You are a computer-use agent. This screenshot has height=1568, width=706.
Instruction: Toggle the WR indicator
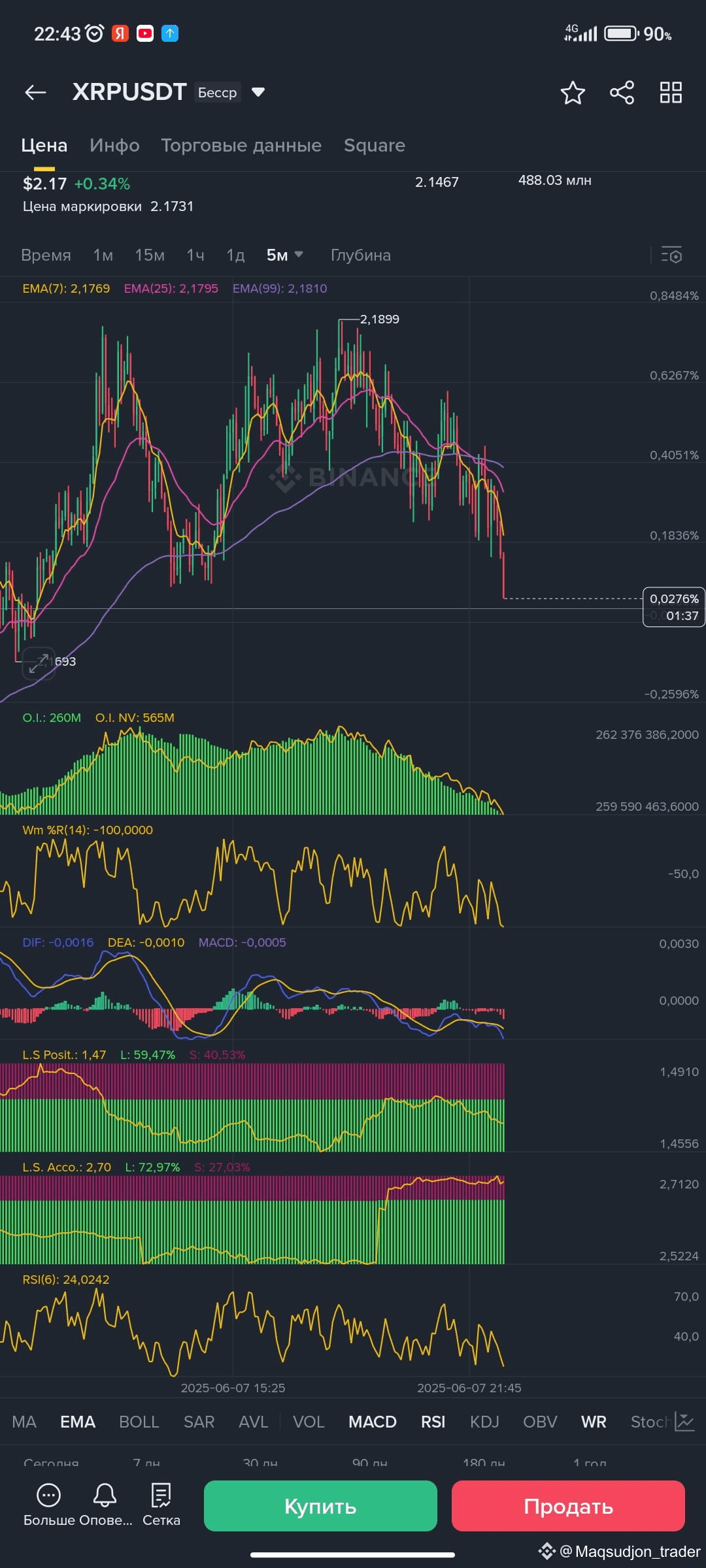point(594,1422)
